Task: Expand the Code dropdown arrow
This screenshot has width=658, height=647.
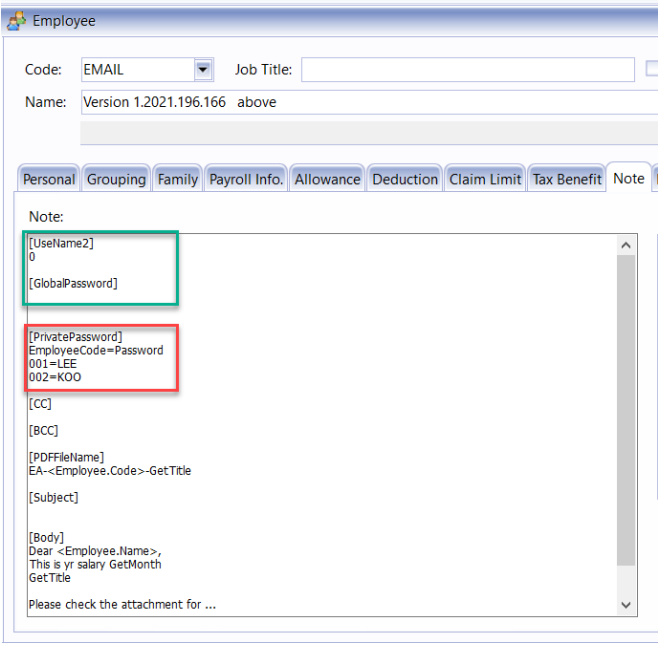Action: point(204,69)
